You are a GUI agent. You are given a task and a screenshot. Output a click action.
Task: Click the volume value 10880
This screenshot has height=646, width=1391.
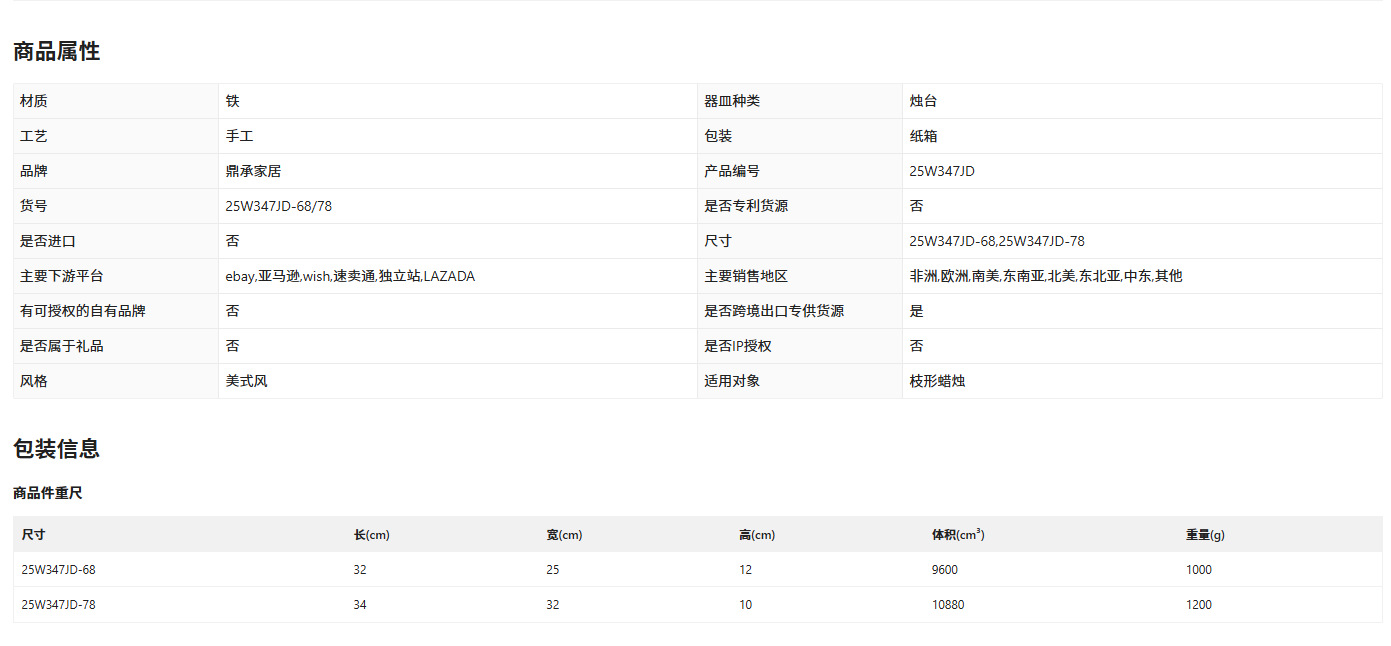coord(948,605)
